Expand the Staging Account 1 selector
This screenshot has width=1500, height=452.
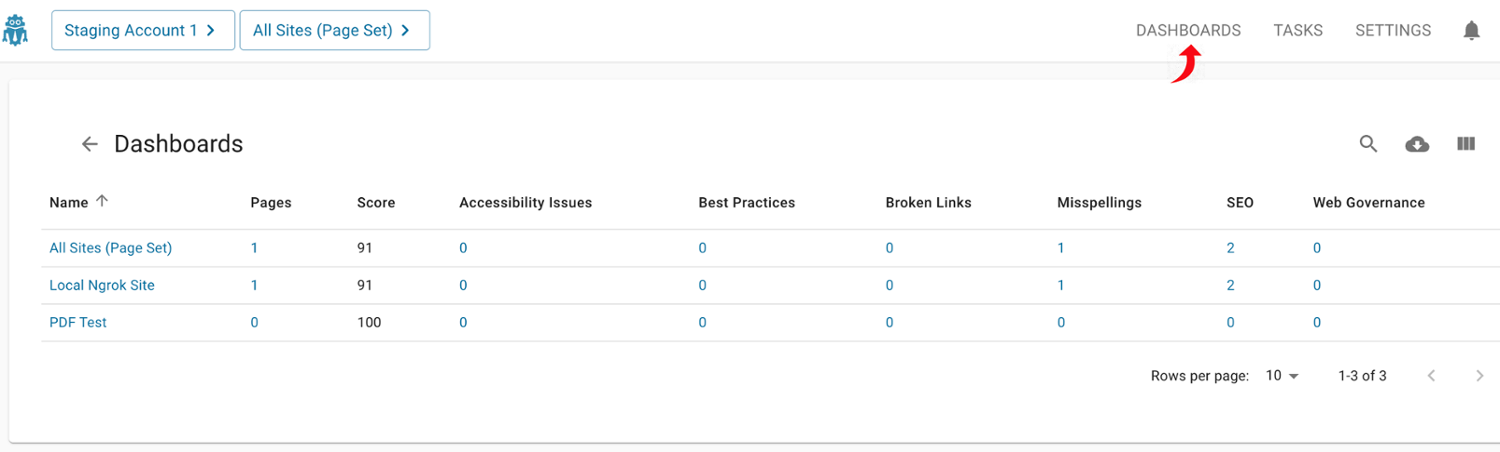click(143, 30)
